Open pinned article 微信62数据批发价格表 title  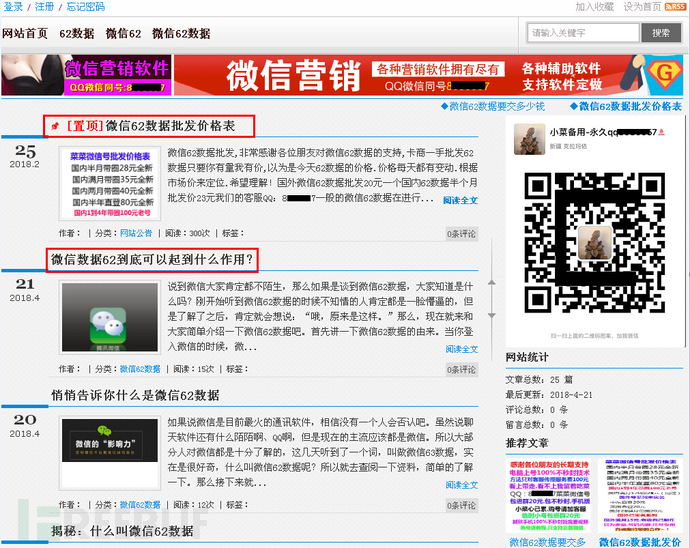tap(170, 126)
